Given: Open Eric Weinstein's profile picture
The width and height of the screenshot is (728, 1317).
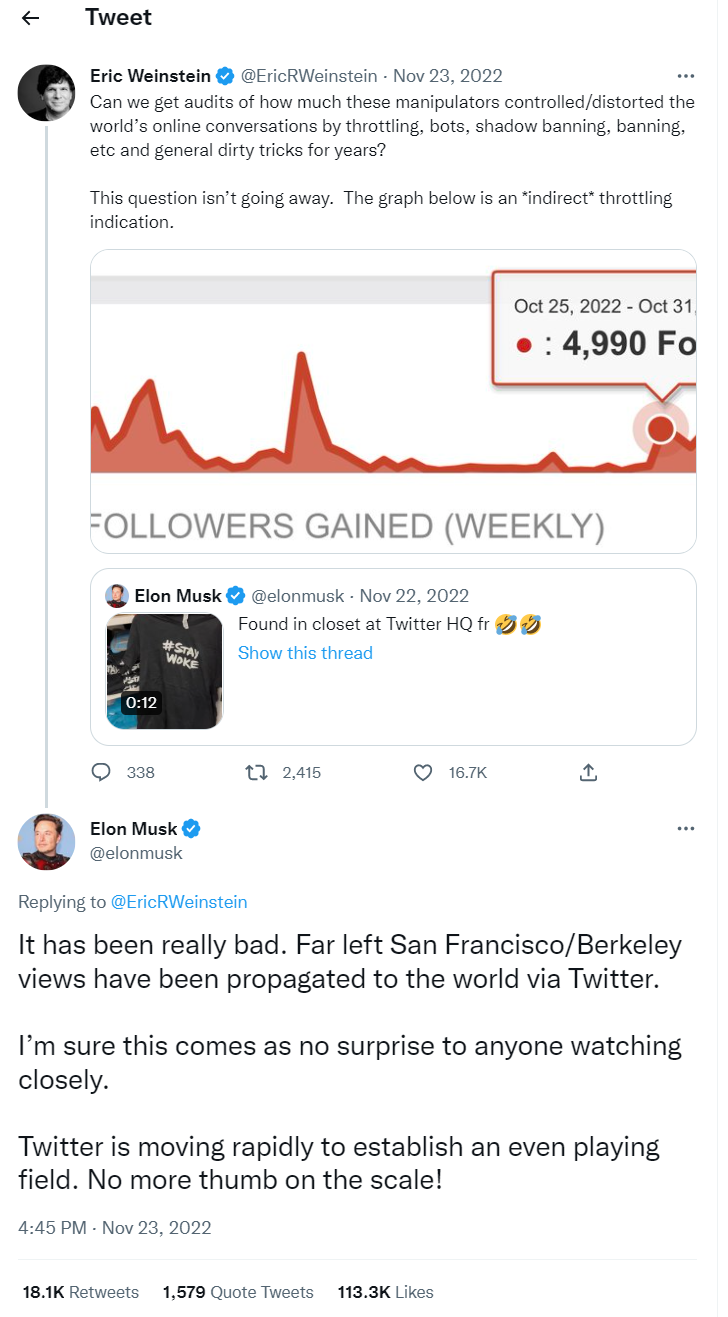Looking at the screenshot, I should (47, 93).
